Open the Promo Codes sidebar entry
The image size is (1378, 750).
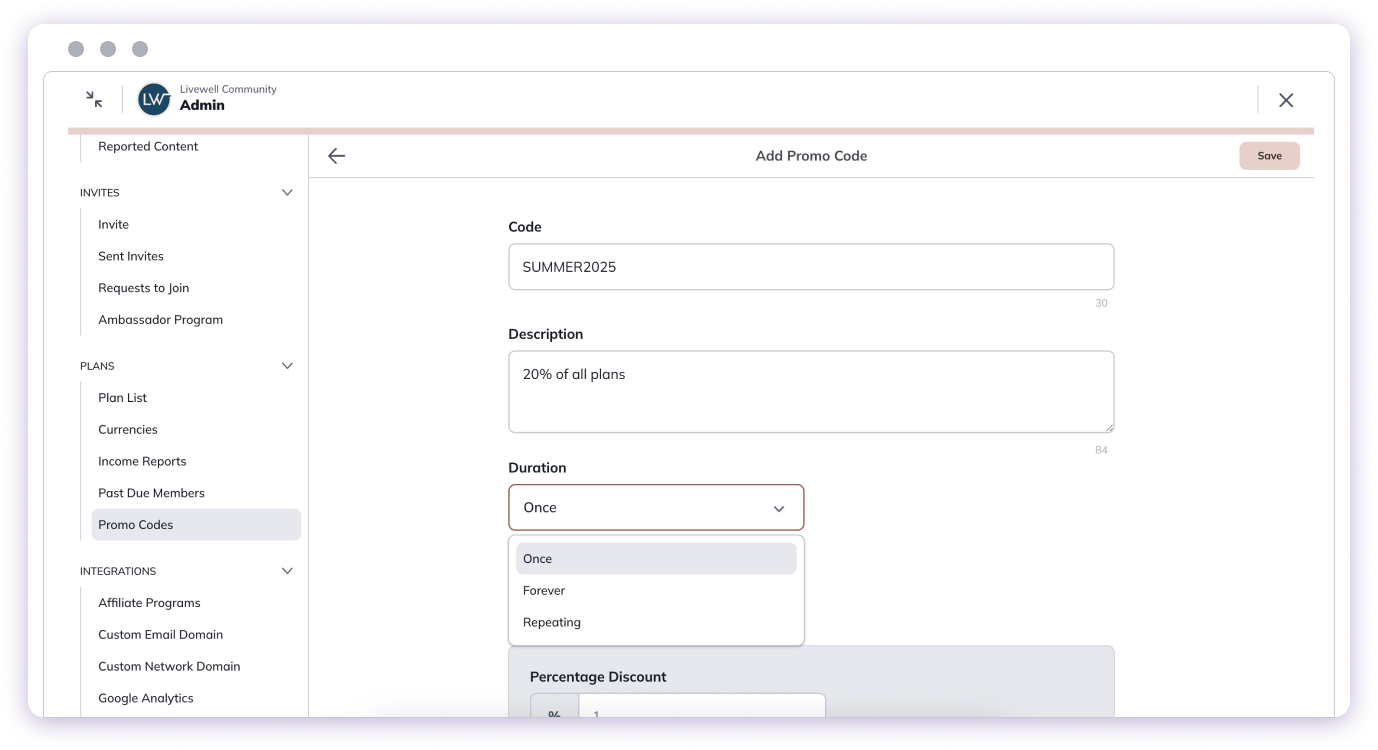tap(135, 524)
